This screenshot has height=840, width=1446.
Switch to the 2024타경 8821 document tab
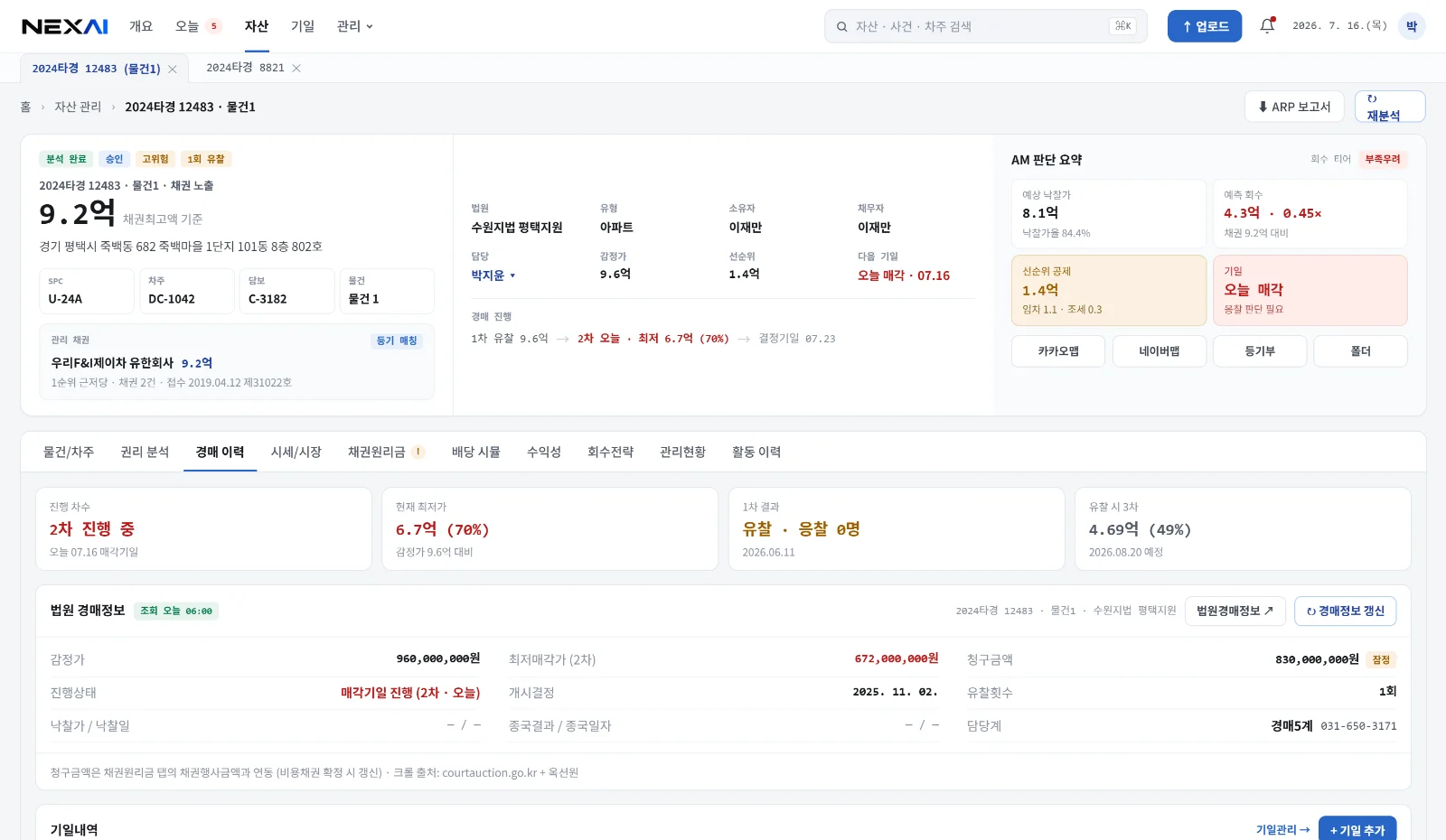click(245, 68)
